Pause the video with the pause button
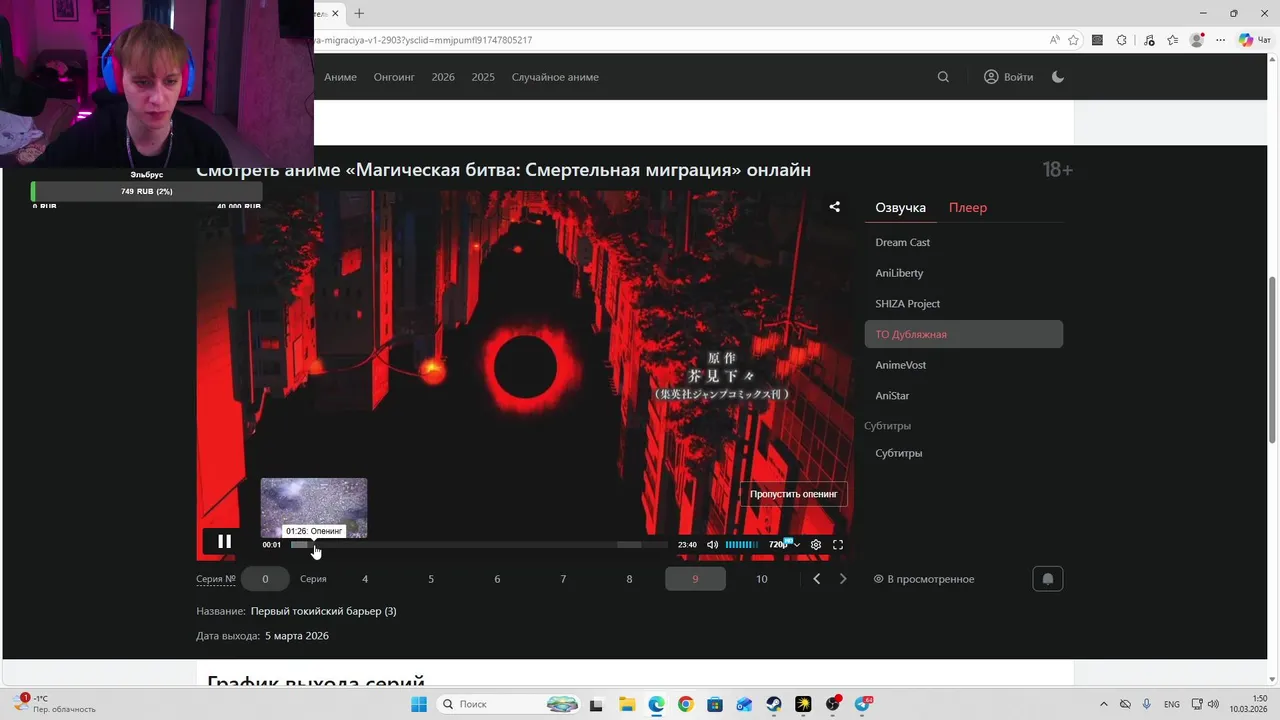Image resolution: width=1280 pixels, height=720 pixels. pyautogui.click(x=224, y=541)
